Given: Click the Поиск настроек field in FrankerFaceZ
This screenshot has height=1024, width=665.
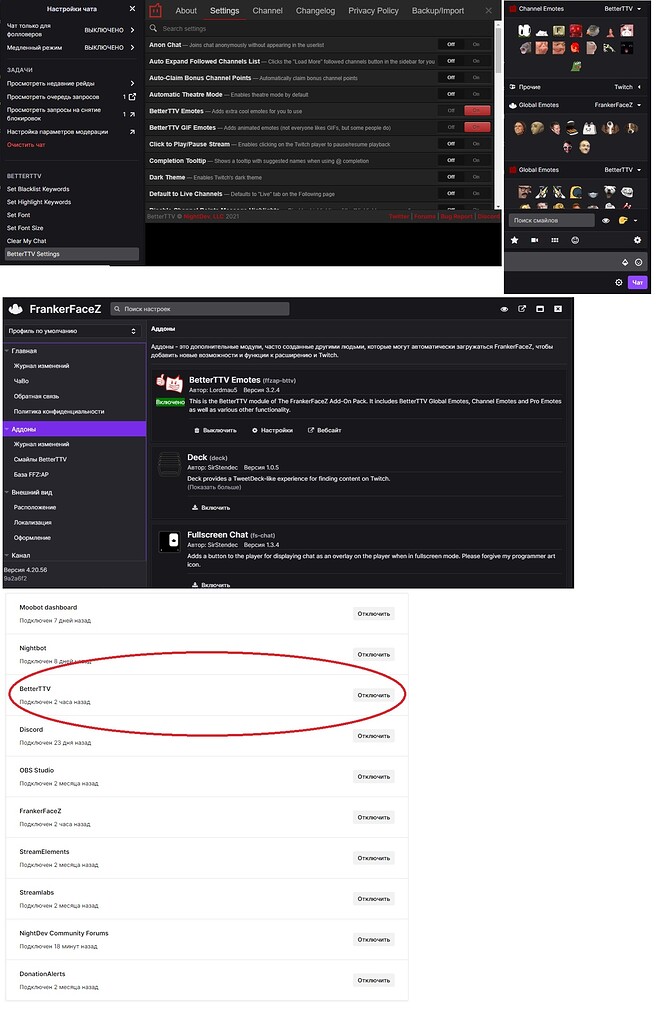Looking at the screenshot, I should [199, 309].
